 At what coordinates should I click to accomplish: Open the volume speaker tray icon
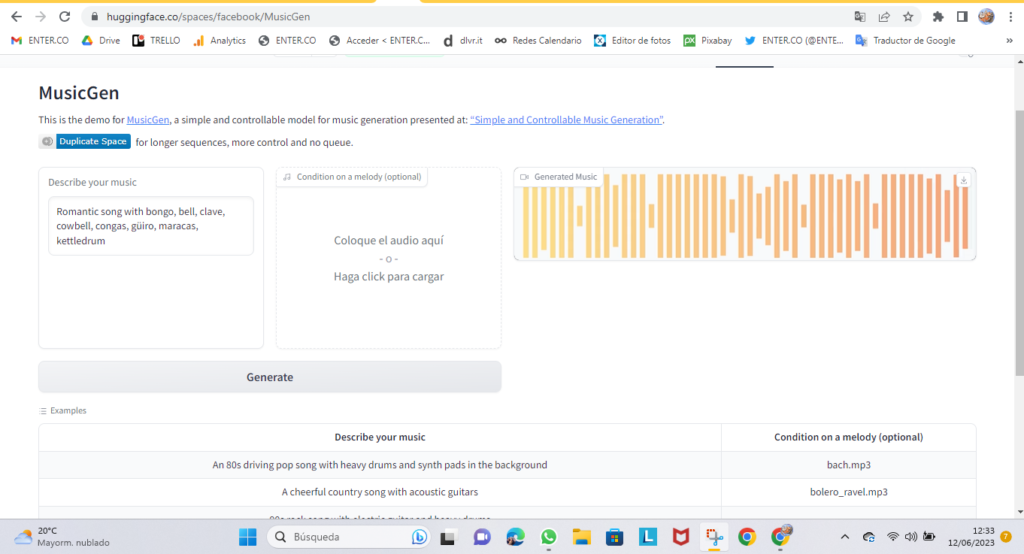(910, 537)
